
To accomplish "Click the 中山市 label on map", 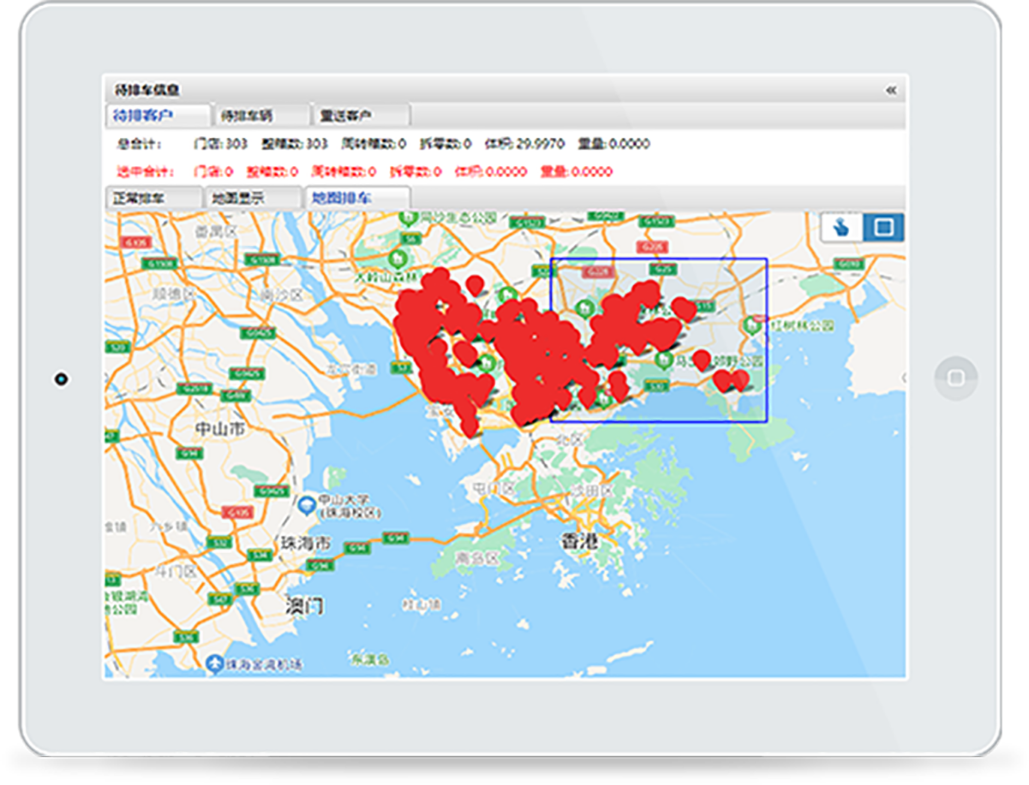I will [x=219, y=429].
